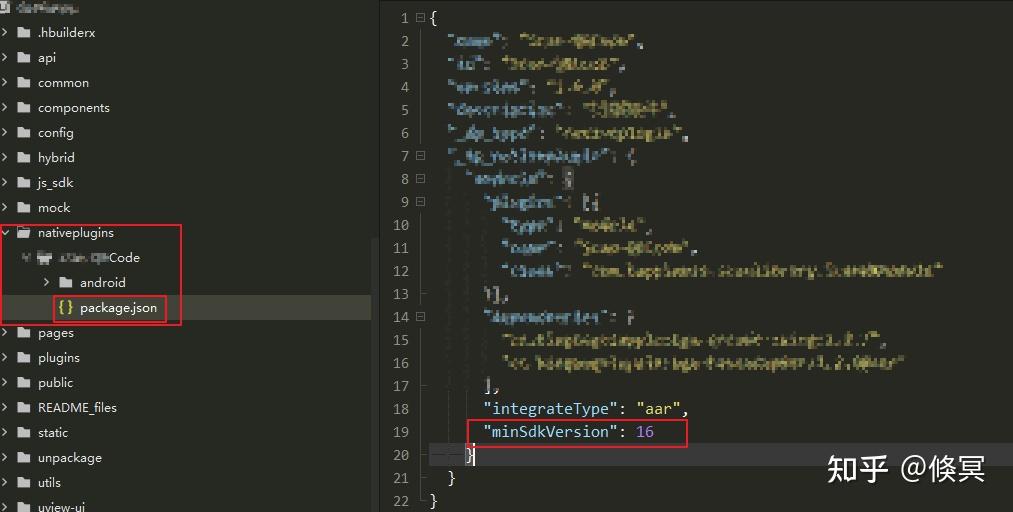The width and height of the screenshot is (1013, 512).
Task: Click the android folder icon
Action: coord(65,282)
